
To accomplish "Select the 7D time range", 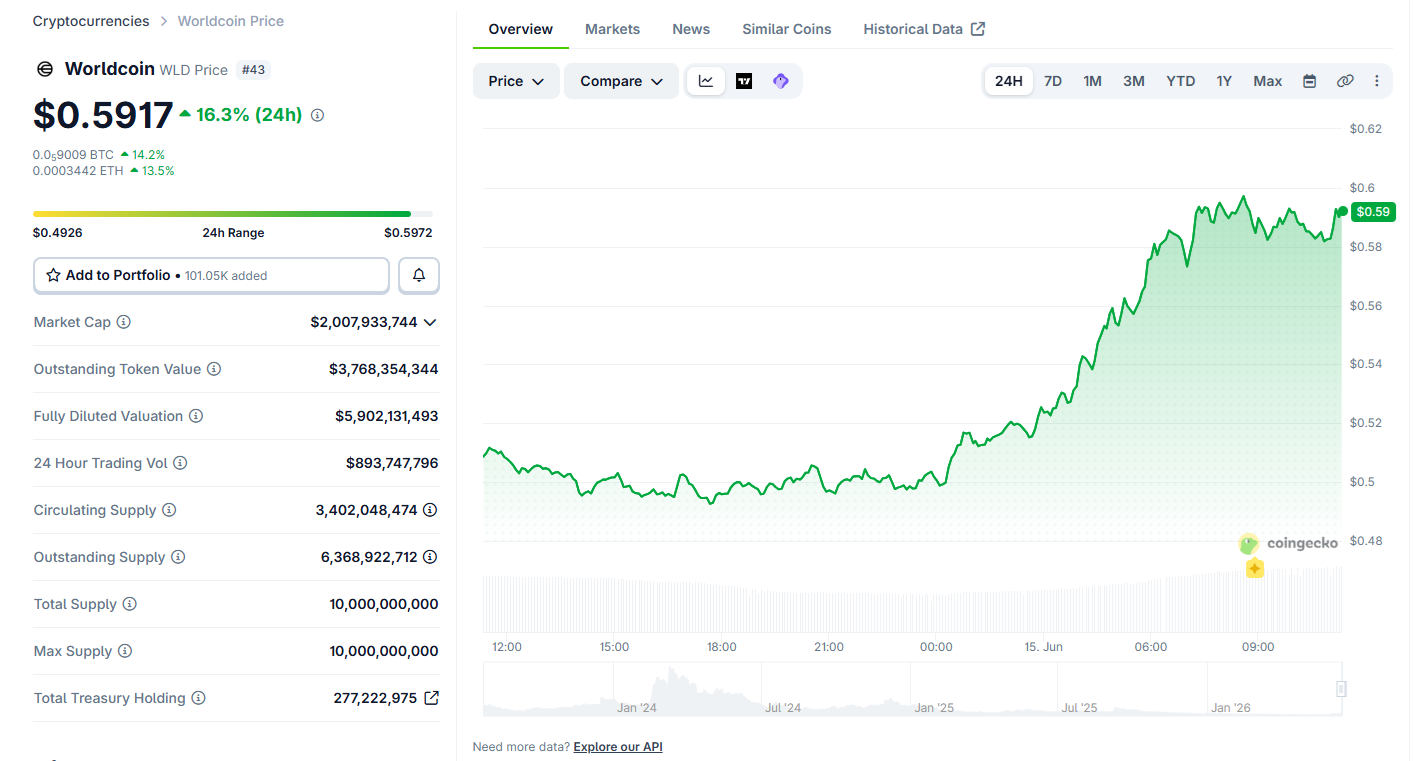I will pos(1053,81).
